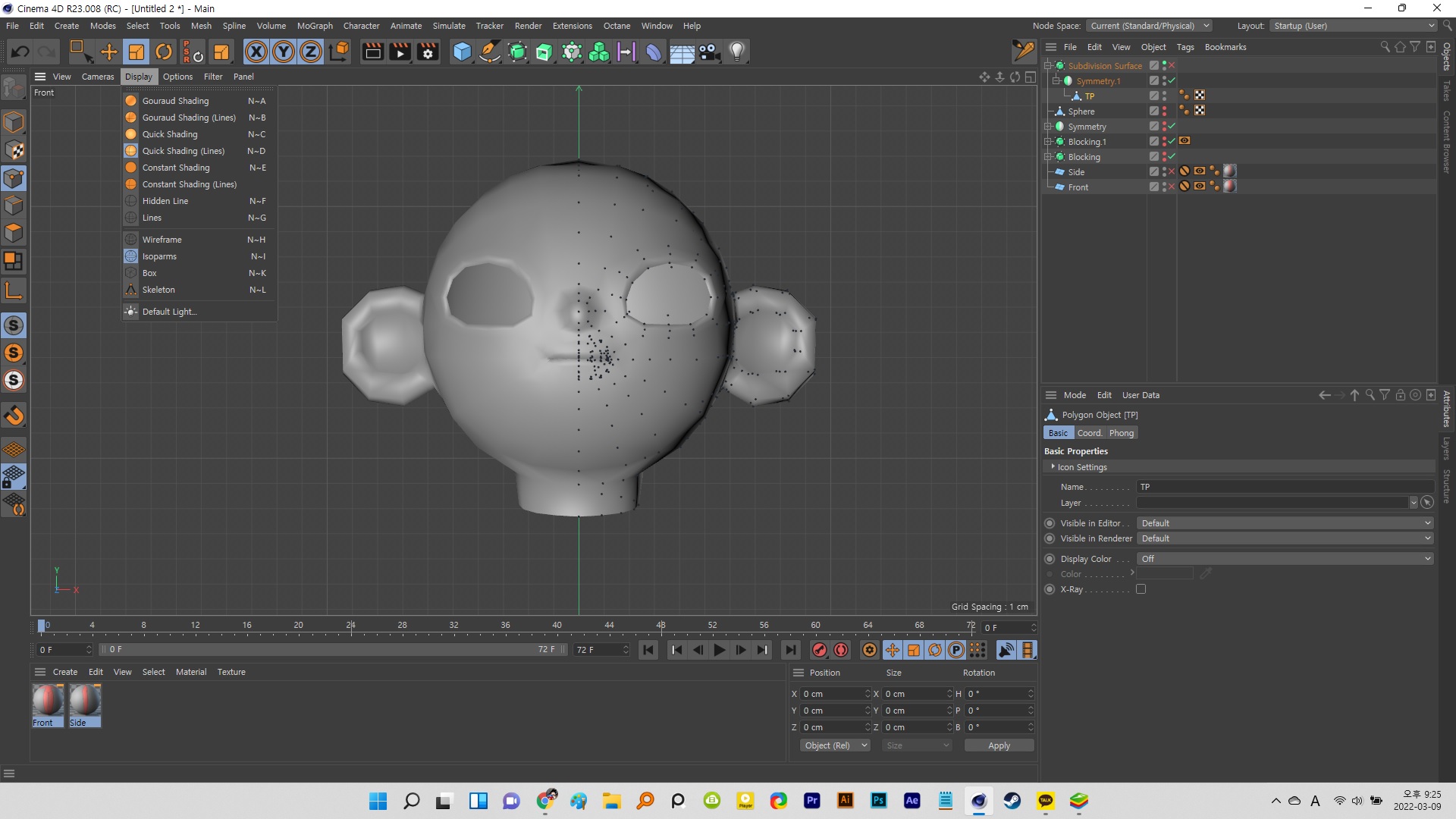
Task: Enable Axis mode L-shaped icon
Action: tap(14, 290)
